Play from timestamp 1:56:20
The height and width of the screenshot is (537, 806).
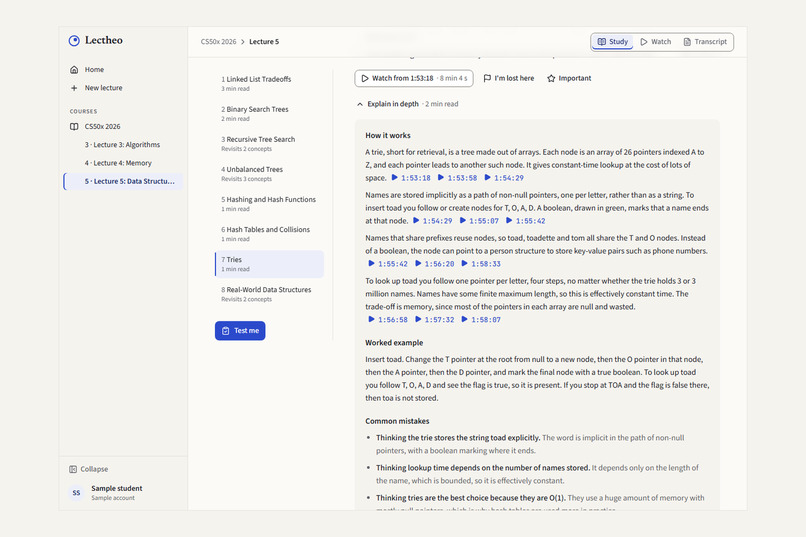[x=434, y=264]
